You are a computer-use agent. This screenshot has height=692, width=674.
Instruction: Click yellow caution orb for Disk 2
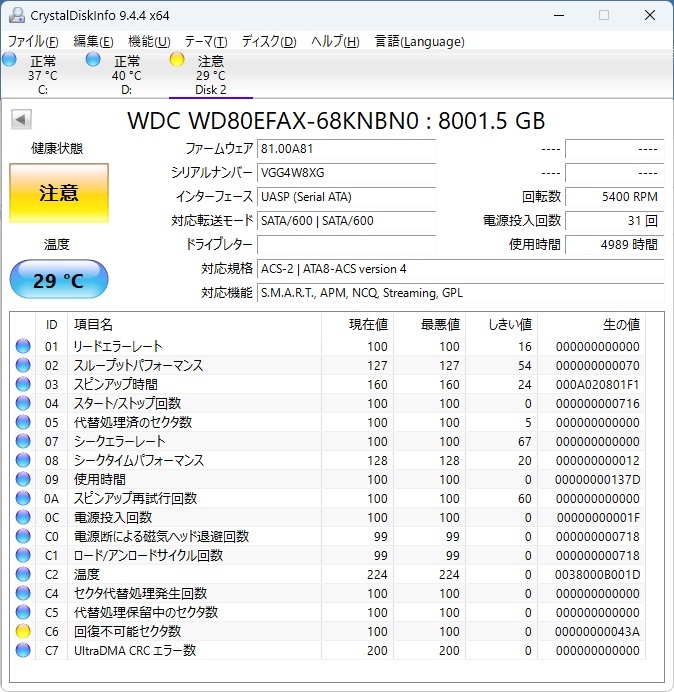[177, 60]
